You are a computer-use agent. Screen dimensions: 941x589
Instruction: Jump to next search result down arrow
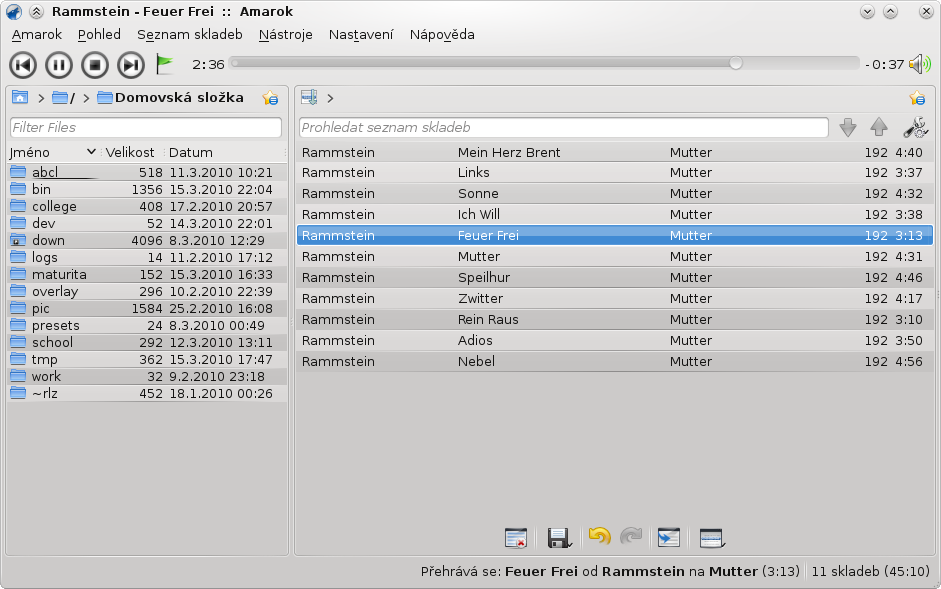coord(847,127)
